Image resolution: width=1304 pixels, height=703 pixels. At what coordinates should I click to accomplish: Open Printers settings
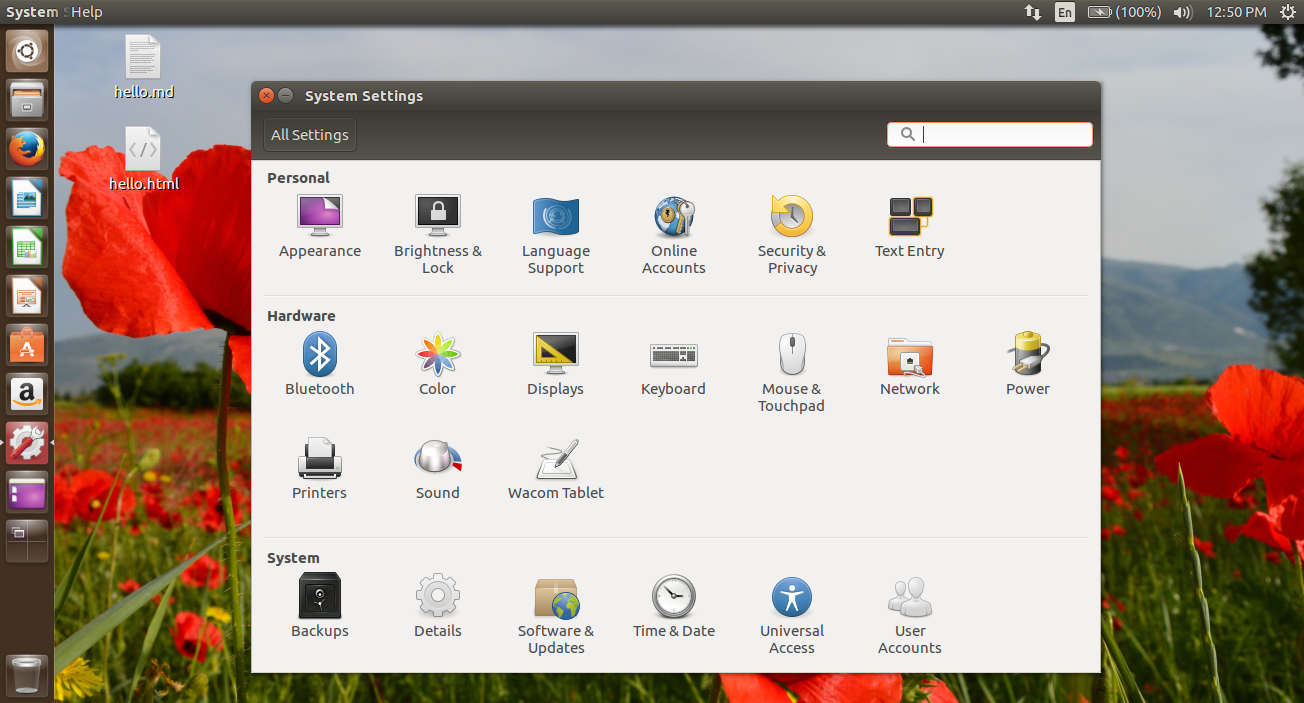pos(320,469)
